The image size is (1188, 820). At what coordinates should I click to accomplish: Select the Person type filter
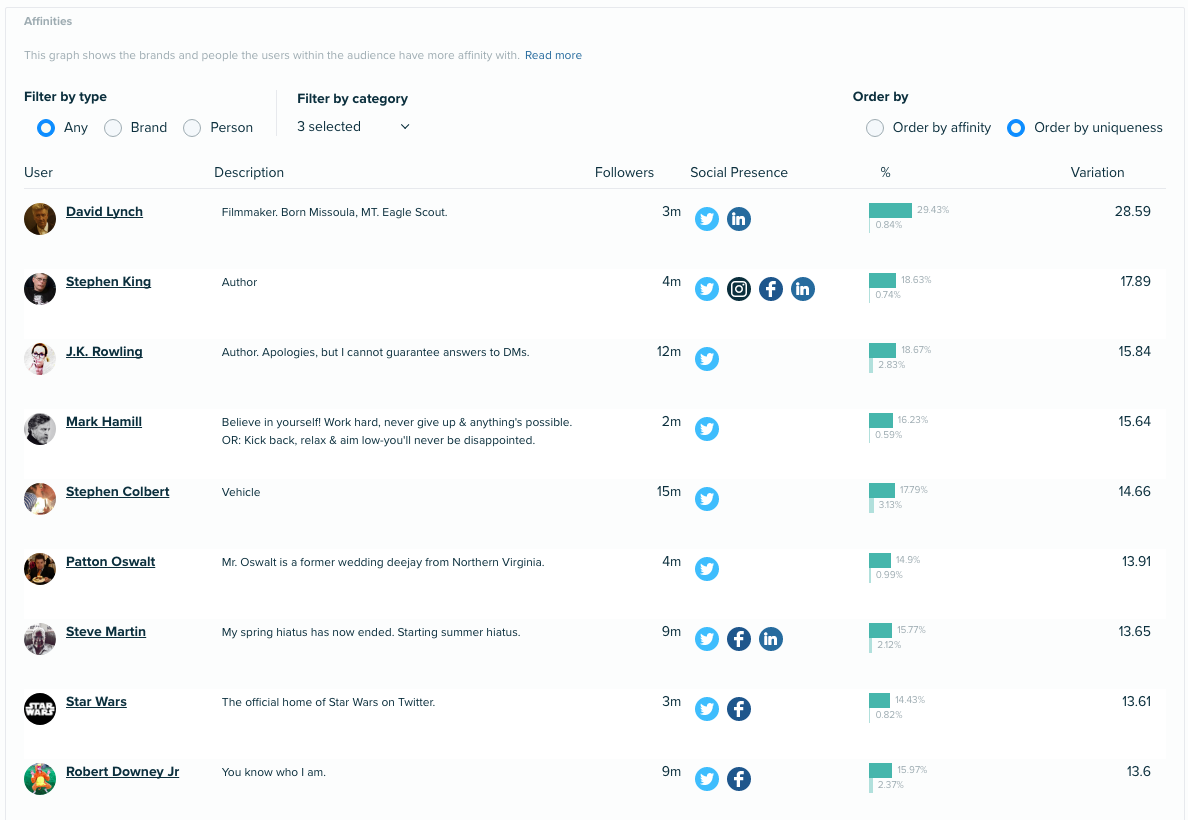pos(192,128)
